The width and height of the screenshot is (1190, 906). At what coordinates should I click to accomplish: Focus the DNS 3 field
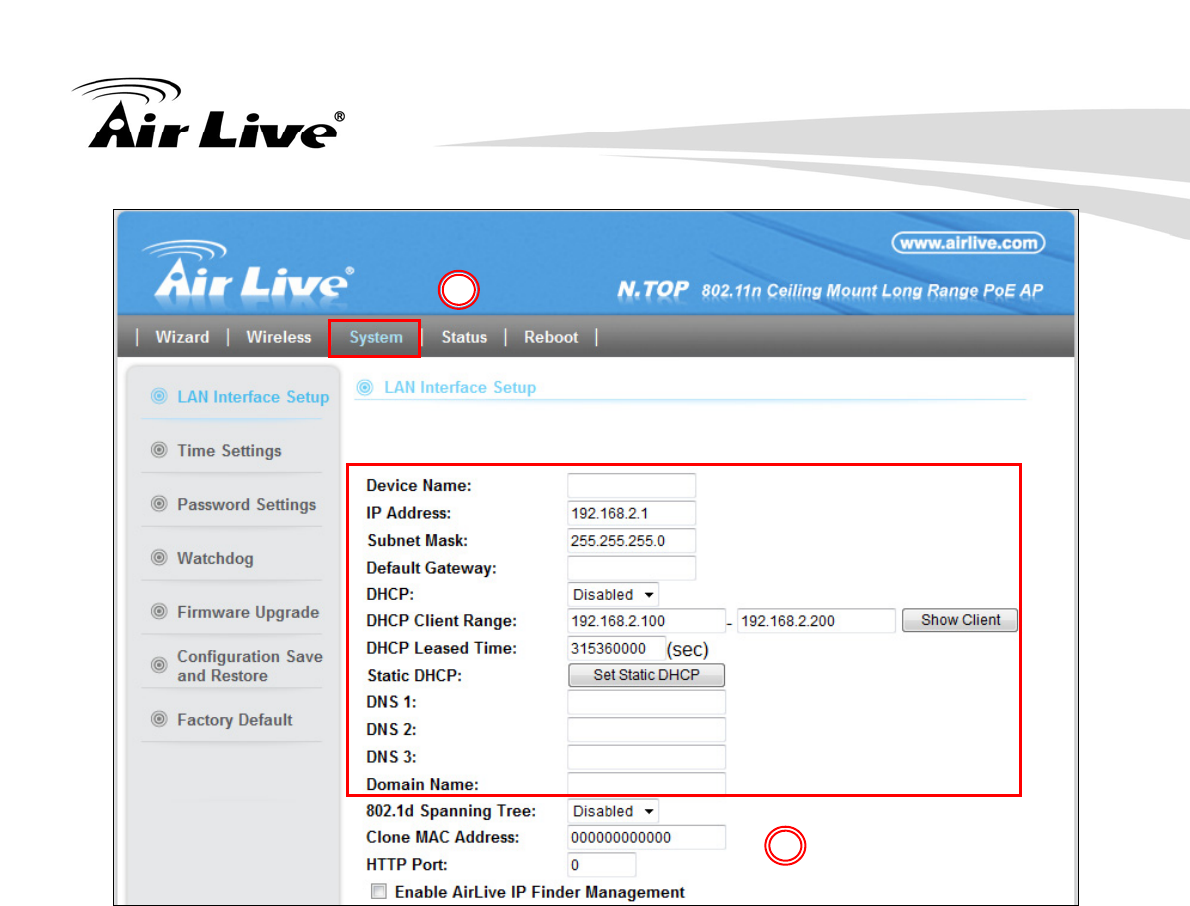pyautogui.click(x=647, y=757)
